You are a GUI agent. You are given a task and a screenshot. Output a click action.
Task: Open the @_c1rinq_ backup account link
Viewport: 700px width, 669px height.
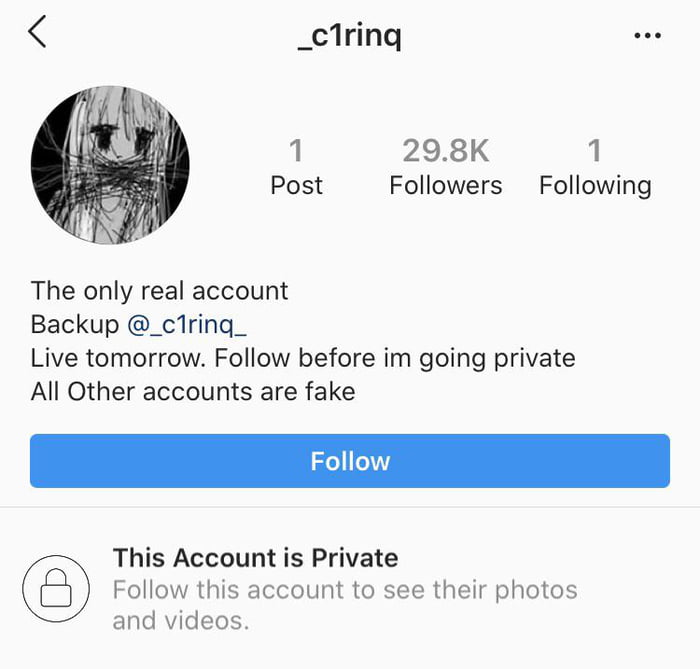click(x=187, y=325)
